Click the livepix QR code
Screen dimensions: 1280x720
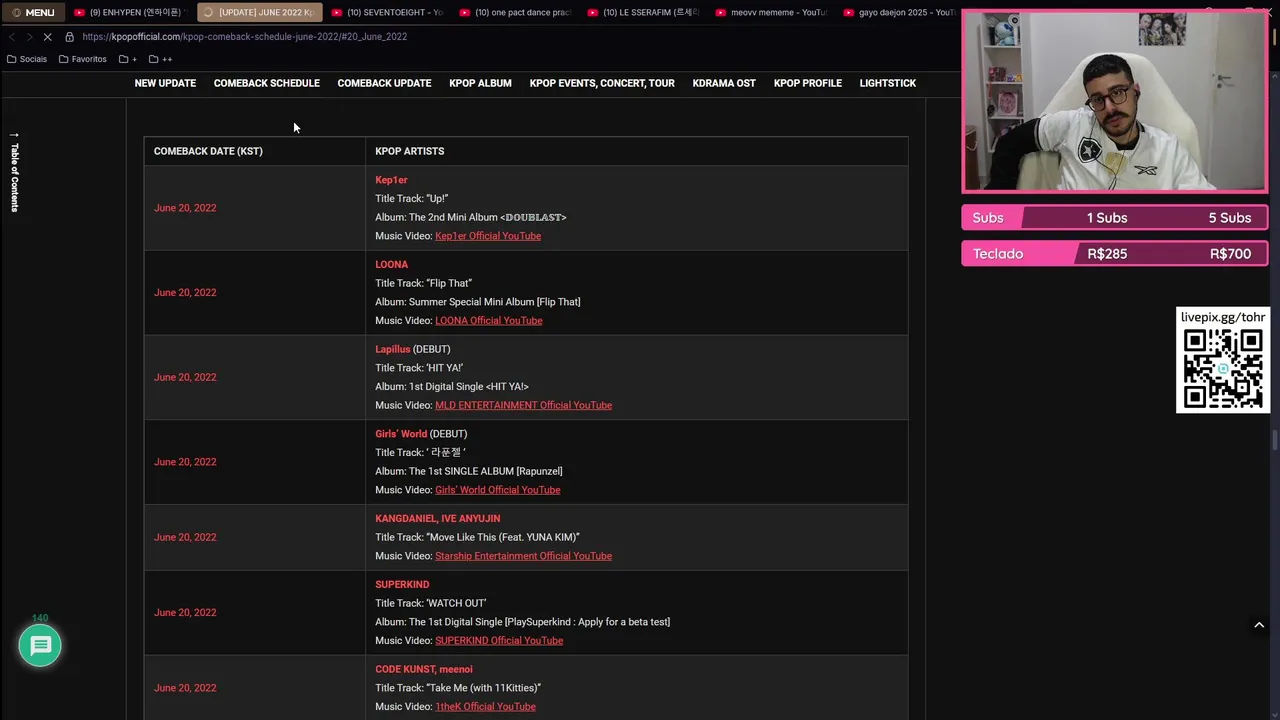coord(1223,369)
